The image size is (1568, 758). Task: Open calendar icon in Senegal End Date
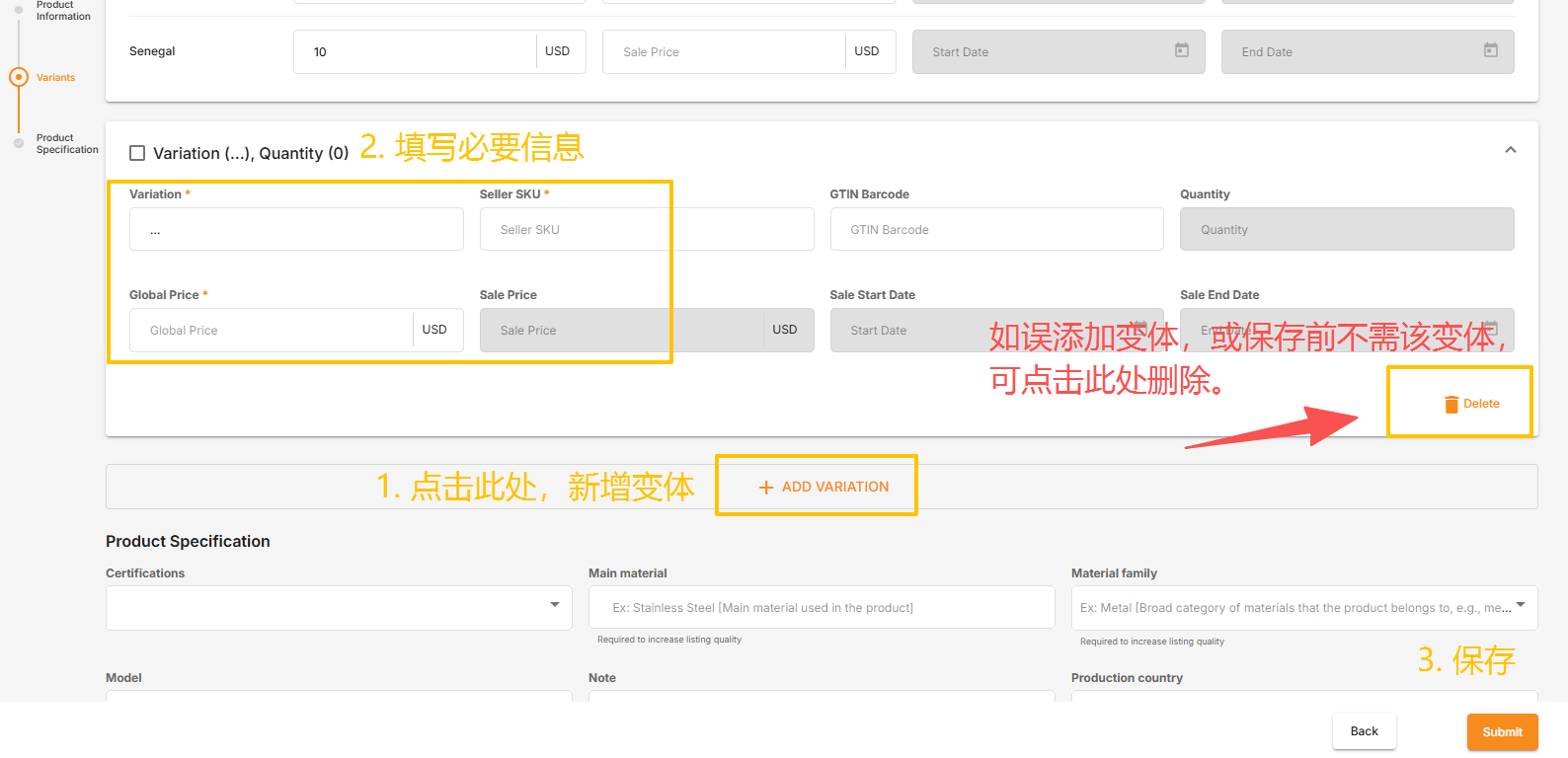click(1490, 50)
